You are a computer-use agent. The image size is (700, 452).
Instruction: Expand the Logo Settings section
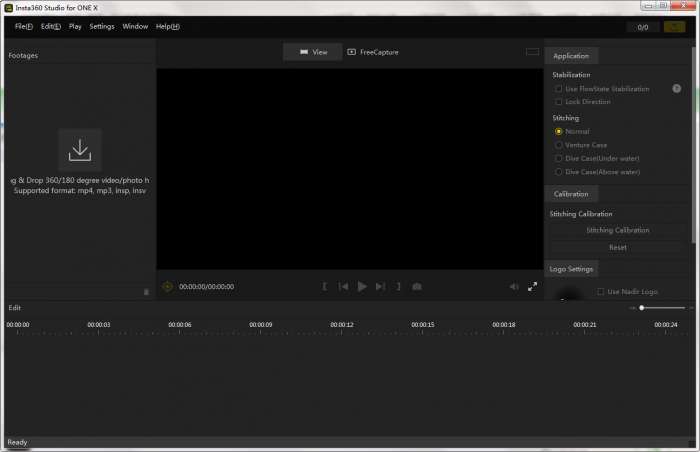click(573, 269)
